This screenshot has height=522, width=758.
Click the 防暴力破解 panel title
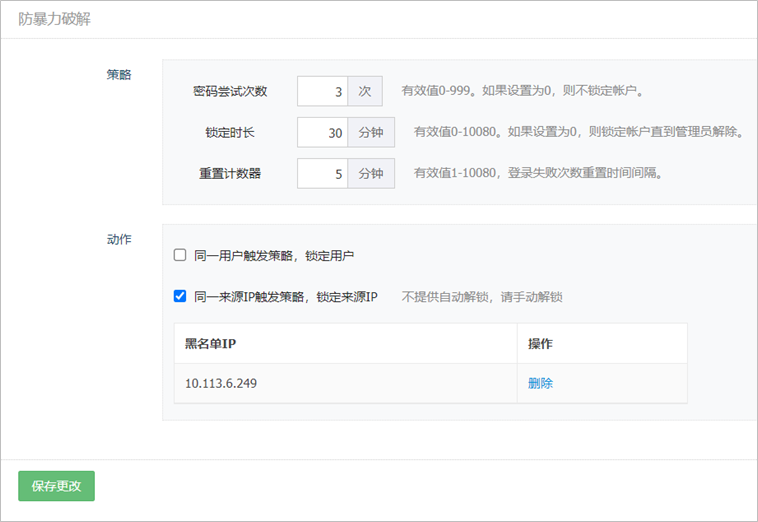[x=54, y=19]
